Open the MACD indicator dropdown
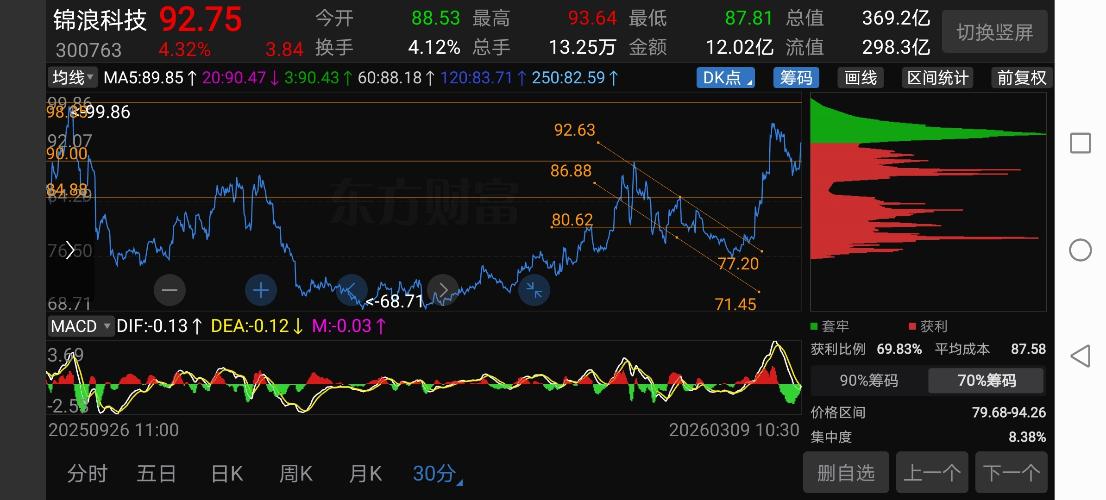1106x500 pixels. click(80, 326)
